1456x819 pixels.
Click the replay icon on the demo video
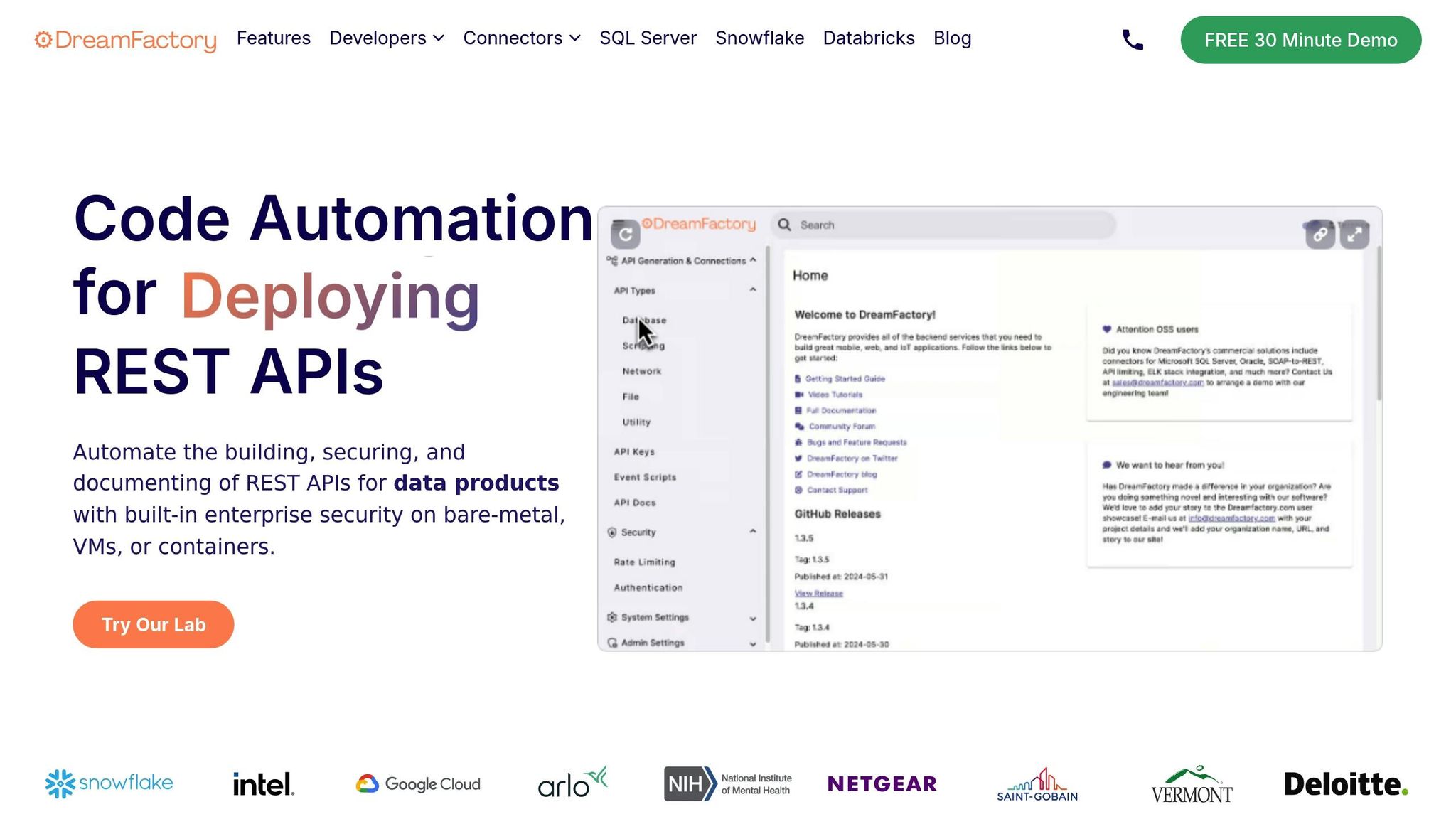pyautogui.click(x=625, y=234)
